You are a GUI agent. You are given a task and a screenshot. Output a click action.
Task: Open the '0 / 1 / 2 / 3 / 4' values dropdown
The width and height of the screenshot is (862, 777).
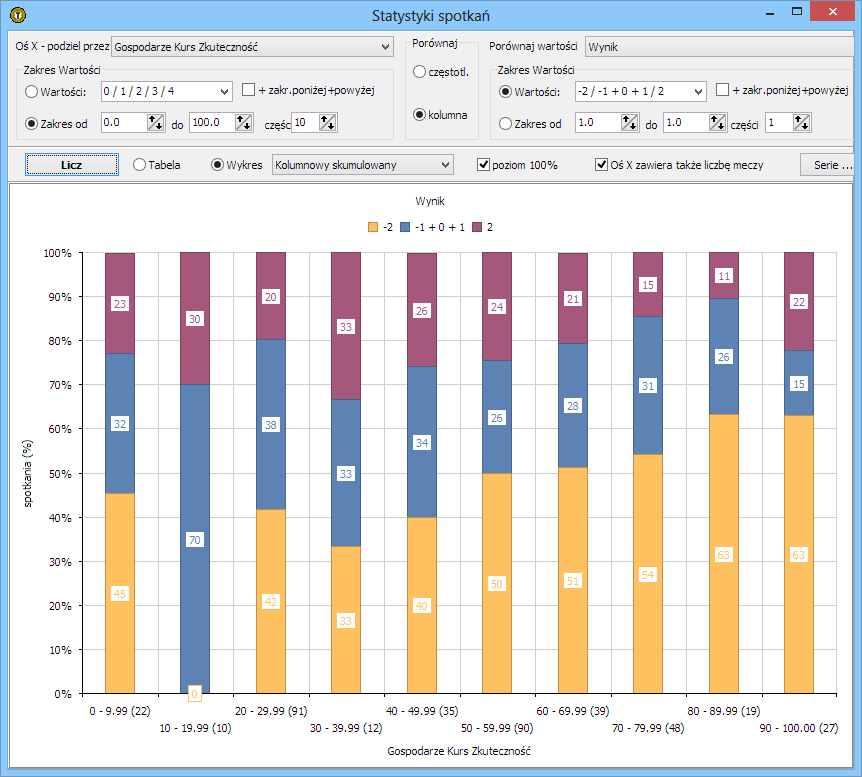[167, 91]
